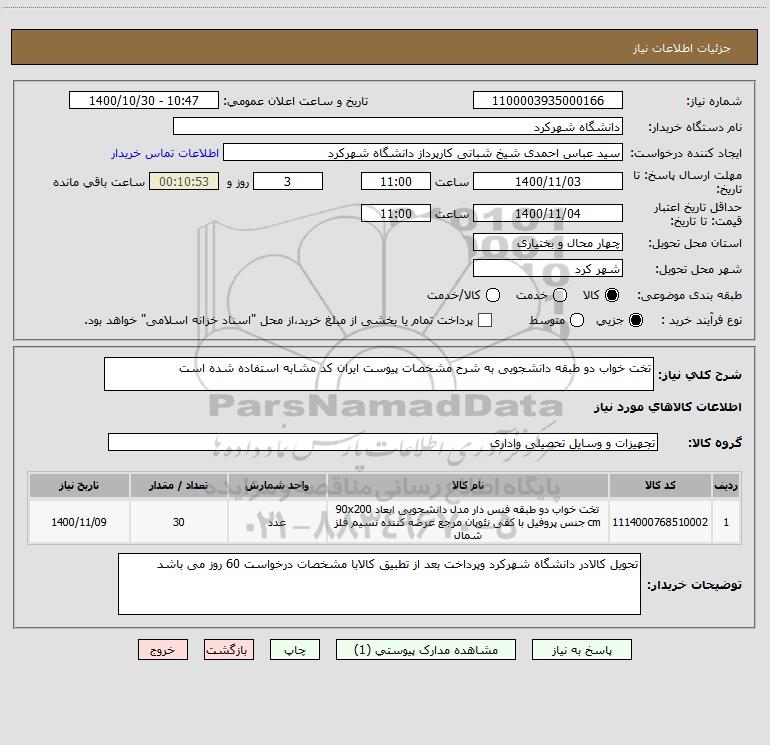Select the کالا radio button
The image size is (770, 745).
(612, 295)
